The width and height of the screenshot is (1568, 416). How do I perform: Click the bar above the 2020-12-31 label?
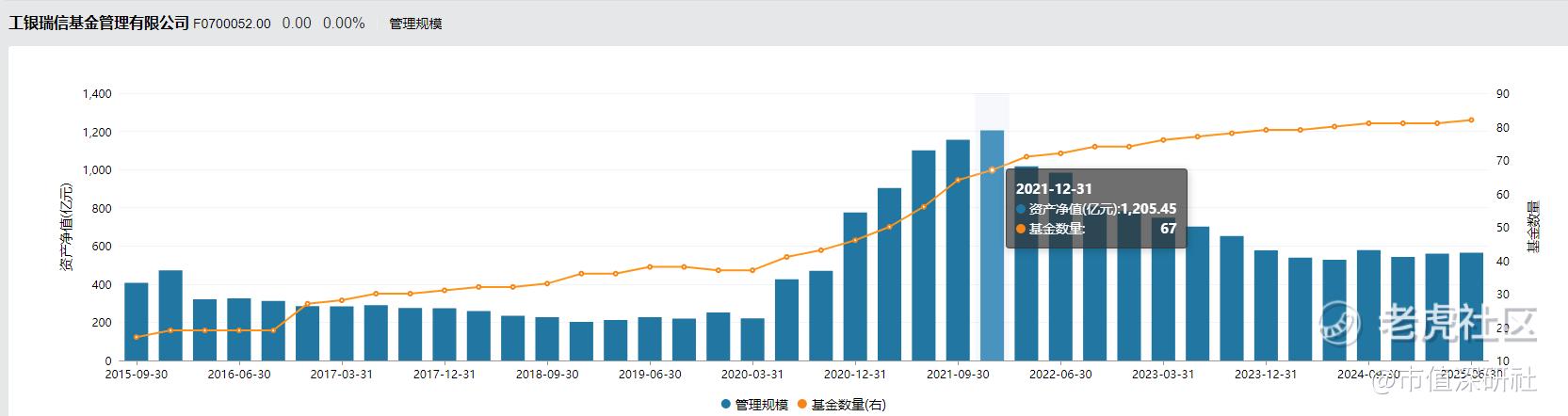click(855, 286)
